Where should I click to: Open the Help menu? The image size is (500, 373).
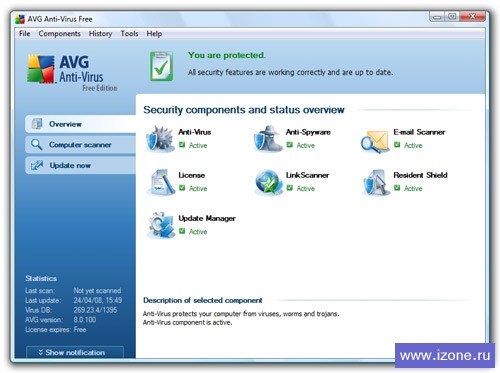click(x=154, y=34)
